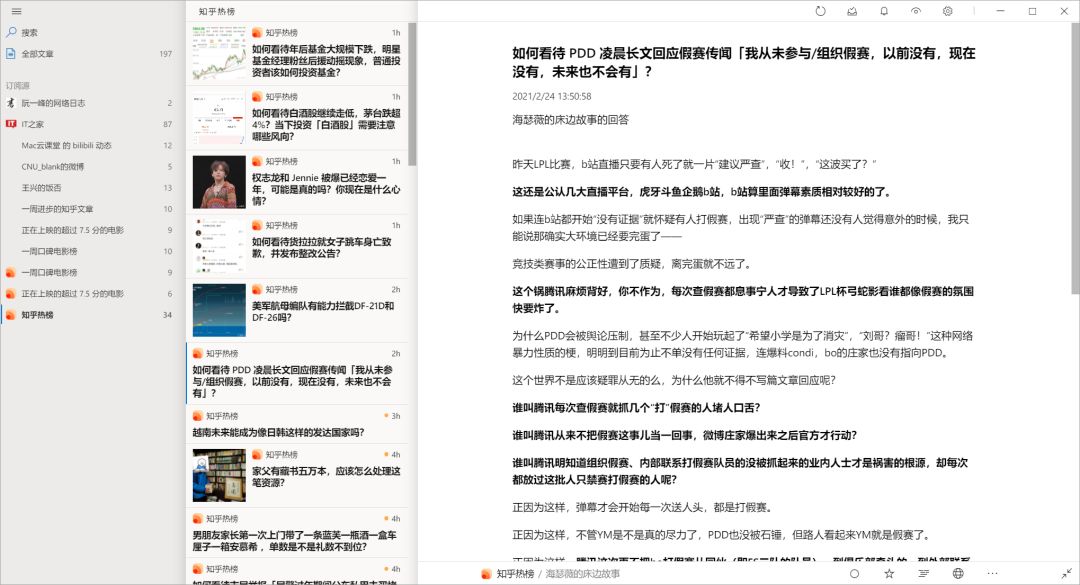The image size is (1080, 585).
Task: Select 一周口碑电影榜 feed with count 9
Action: click(x=92, y=273)
